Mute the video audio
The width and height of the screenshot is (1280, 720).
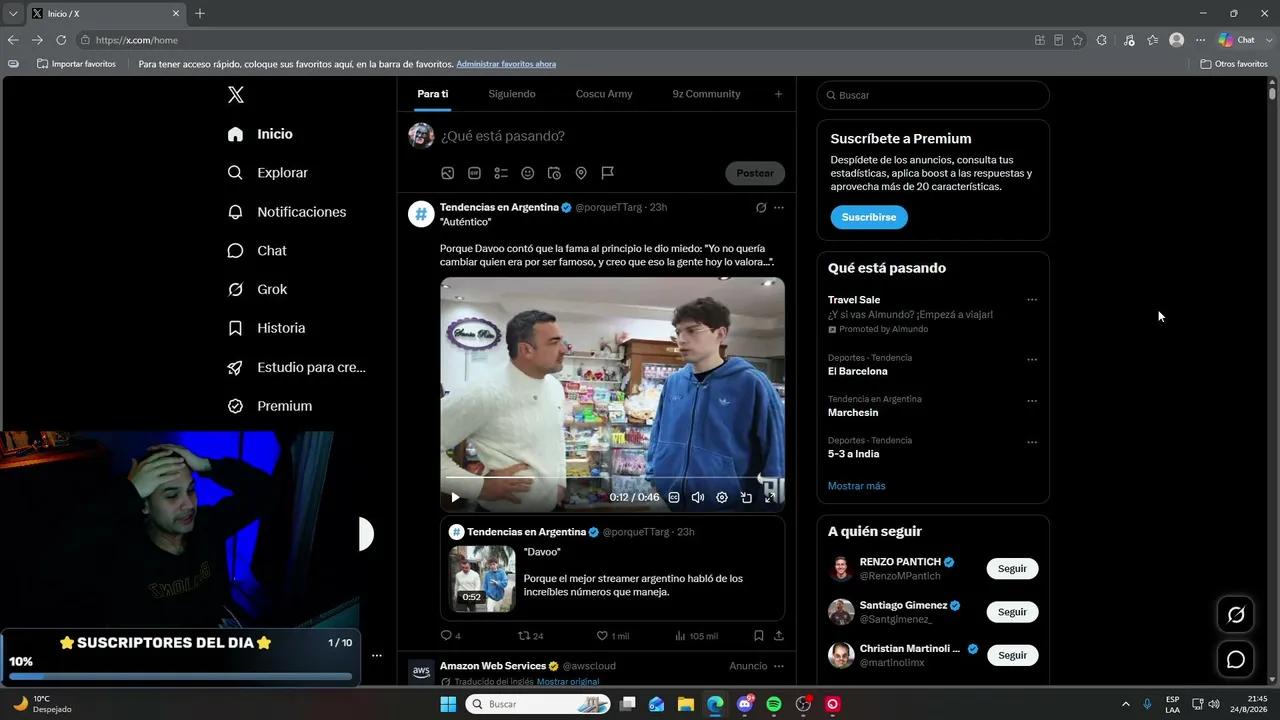click(698, 497)
